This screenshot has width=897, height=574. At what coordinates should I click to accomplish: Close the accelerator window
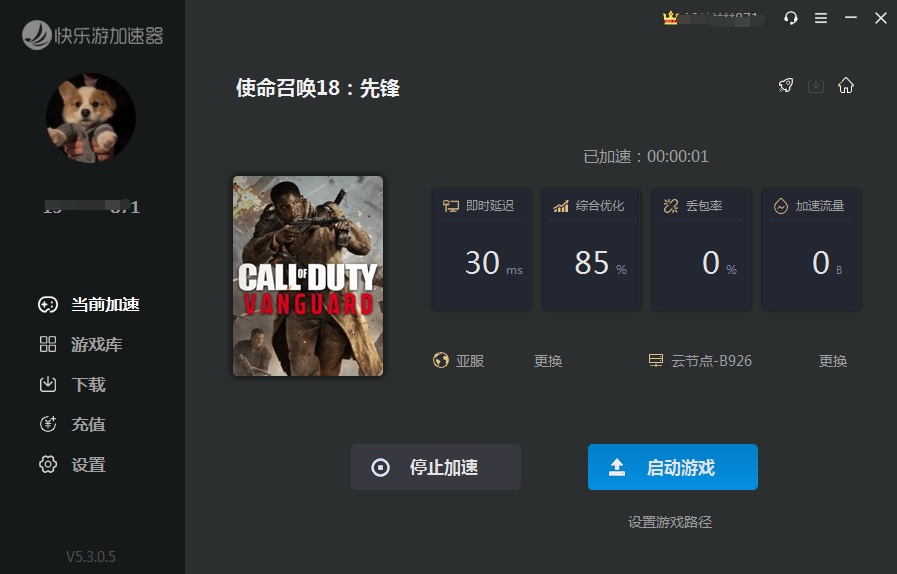tap(881, 18)
